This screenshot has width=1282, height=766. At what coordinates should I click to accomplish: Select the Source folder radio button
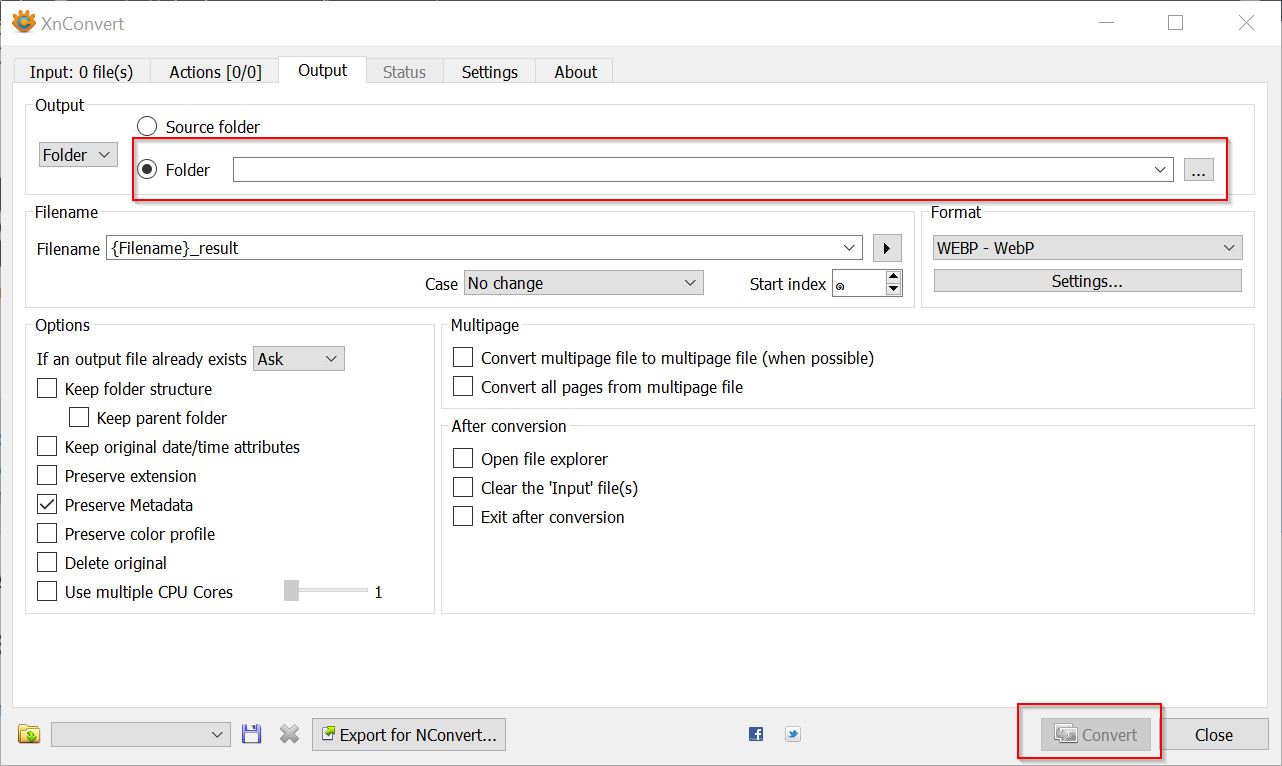147,127
